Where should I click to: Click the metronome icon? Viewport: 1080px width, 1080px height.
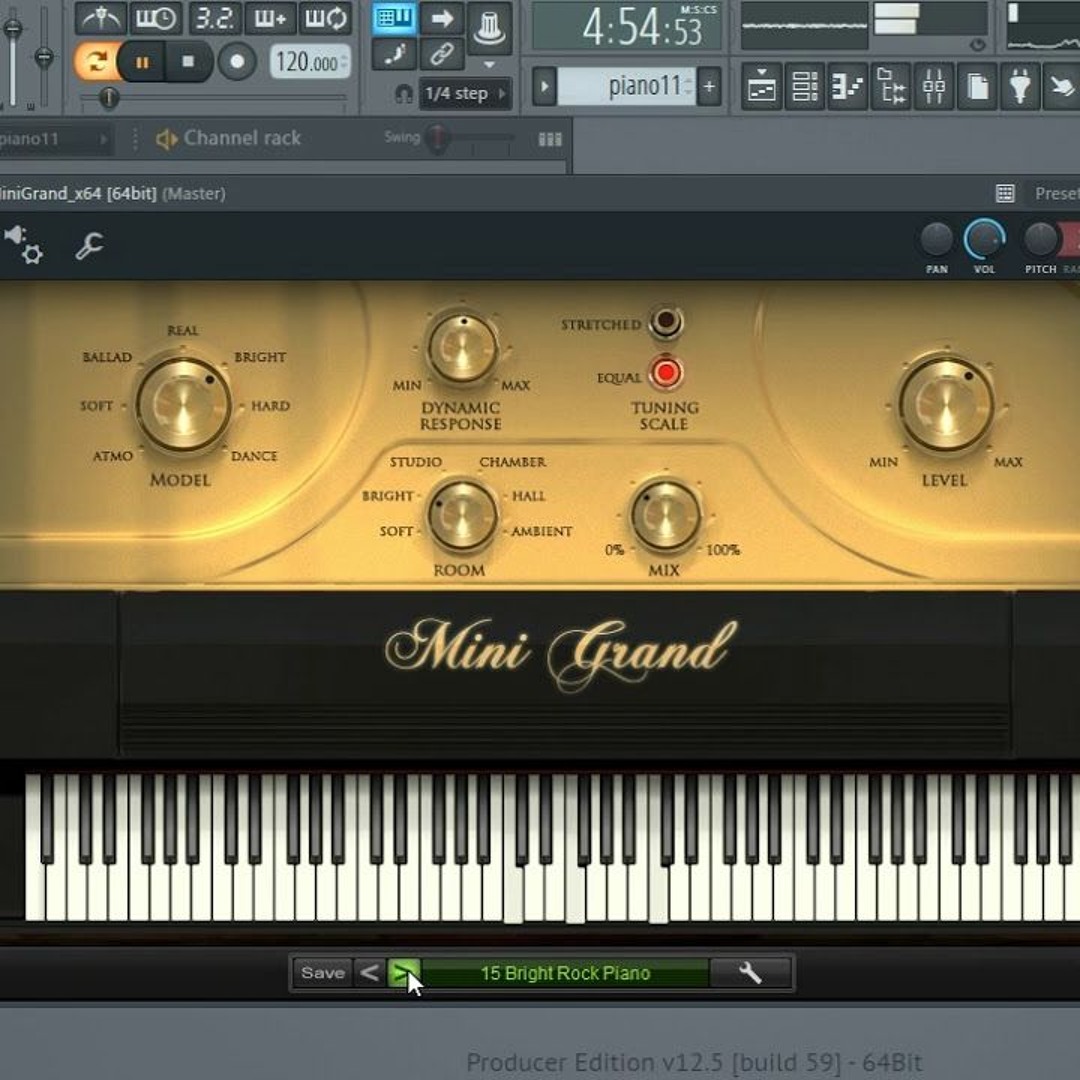point(101,18)
